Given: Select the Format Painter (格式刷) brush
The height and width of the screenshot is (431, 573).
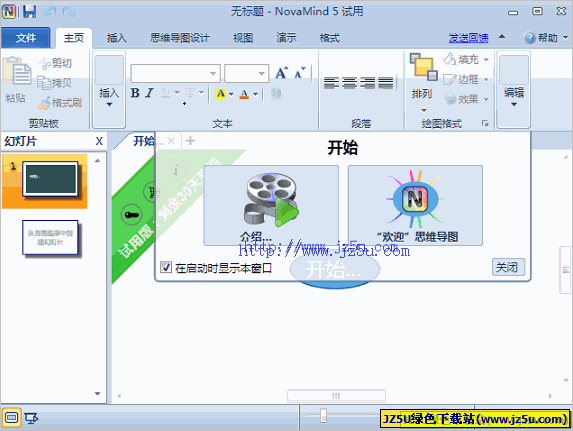Looking at the screenshot, I should 45,103.
